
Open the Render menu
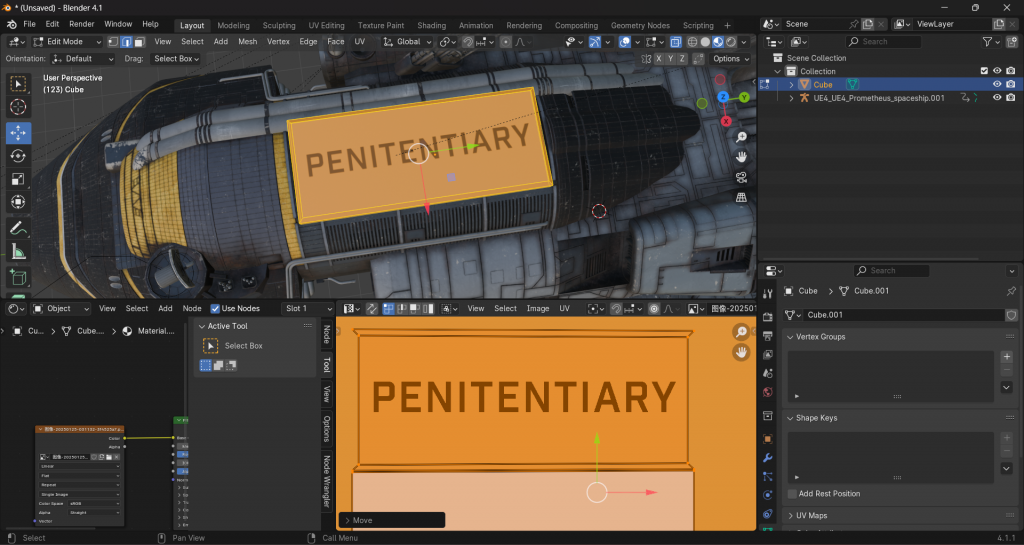[82, 24]
